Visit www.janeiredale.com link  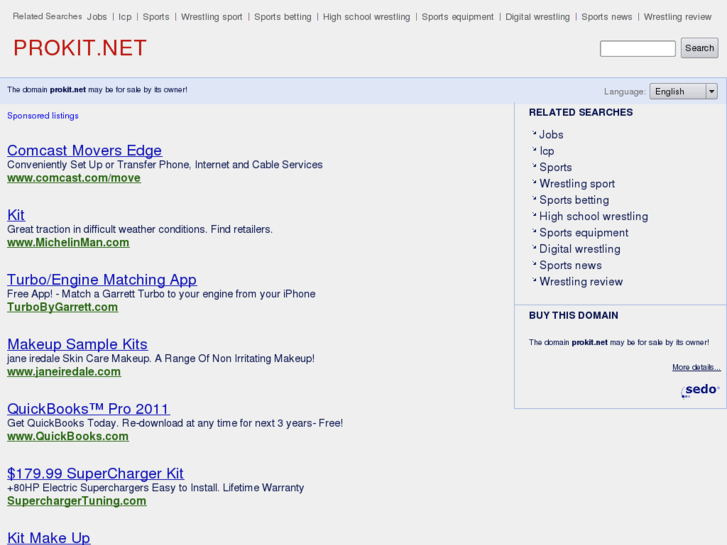point(64,372)
